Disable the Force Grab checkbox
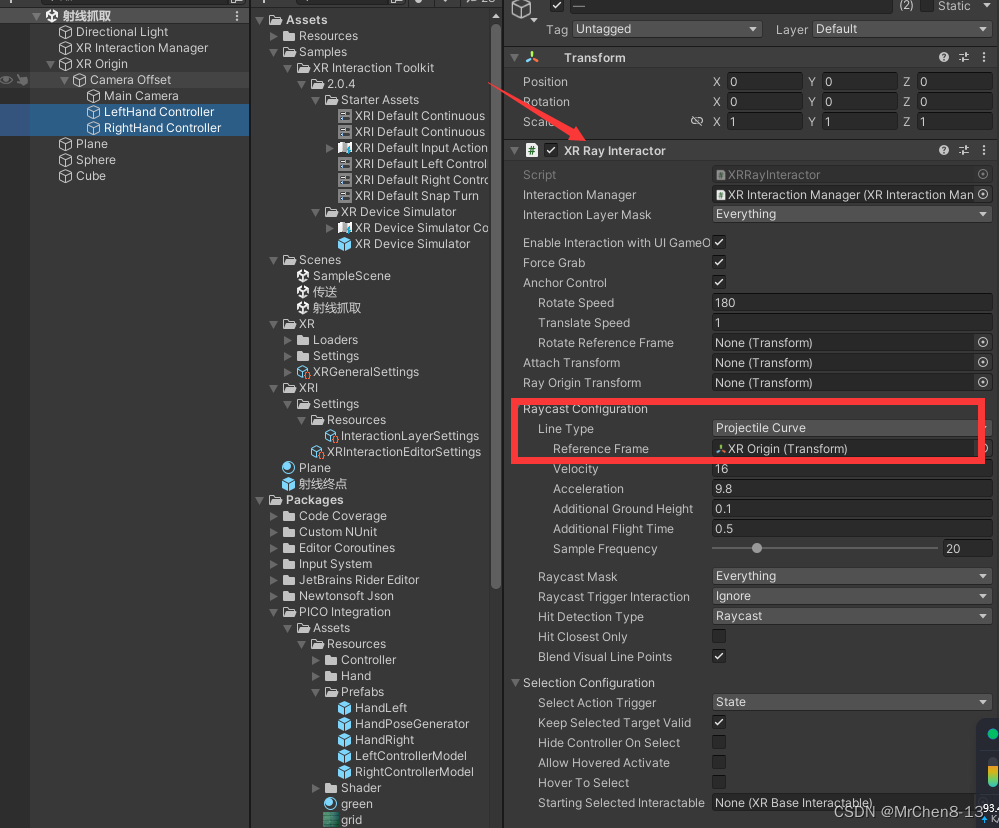The image size is (999, 828). point(718,261)
